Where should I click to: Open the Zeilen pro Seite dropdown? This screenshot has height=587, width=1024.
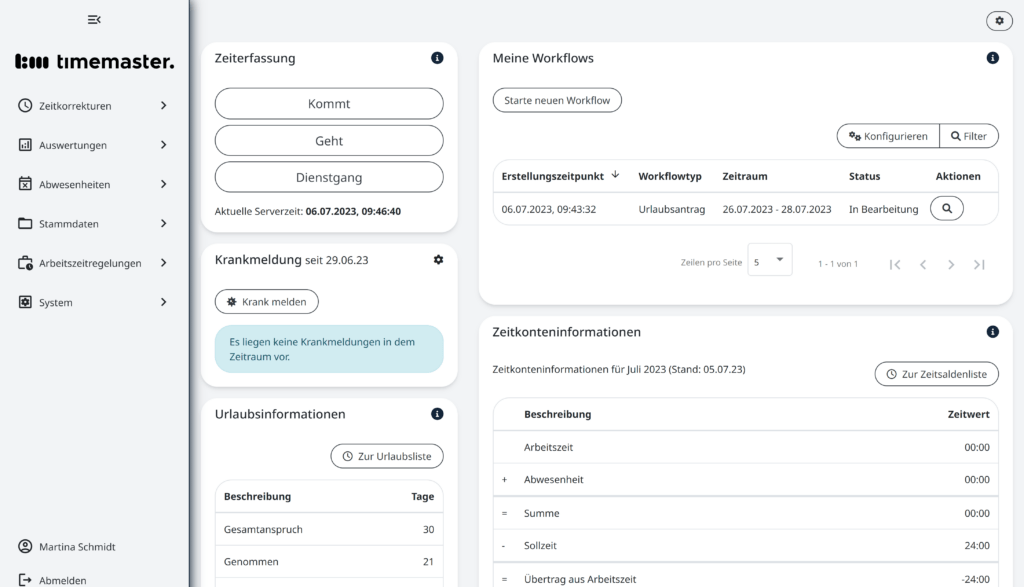pos(769,259)
